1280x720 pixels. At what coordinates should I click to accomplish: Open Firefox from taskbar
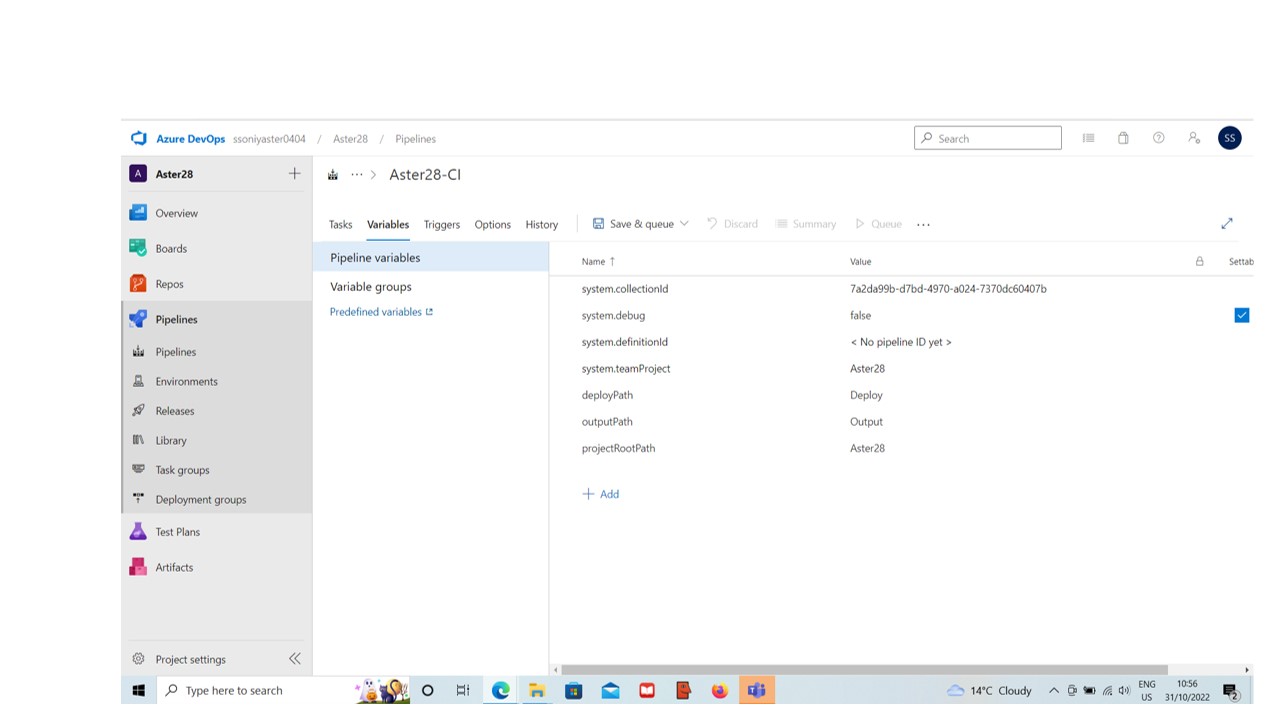pyautogui.click(x=720, y=690)
